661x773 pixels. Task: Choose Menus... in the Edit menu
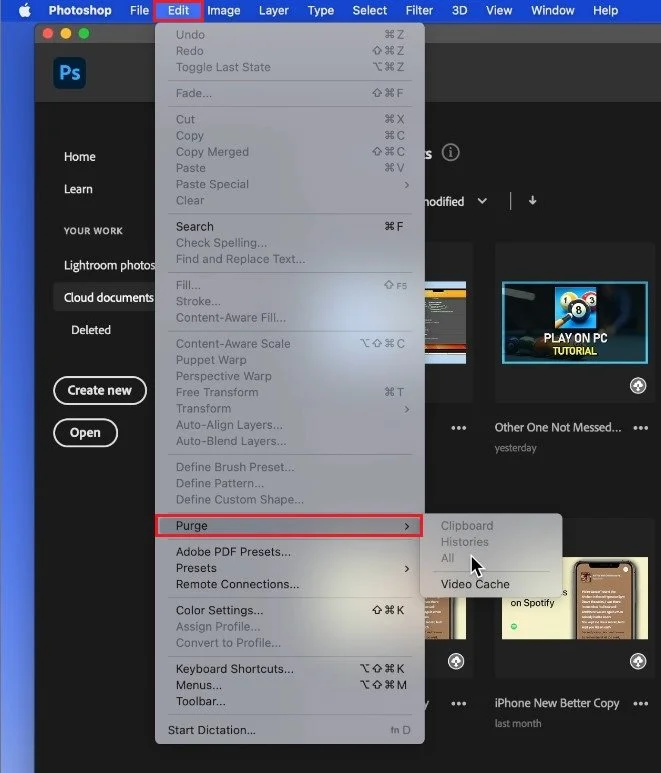[289, 686]
